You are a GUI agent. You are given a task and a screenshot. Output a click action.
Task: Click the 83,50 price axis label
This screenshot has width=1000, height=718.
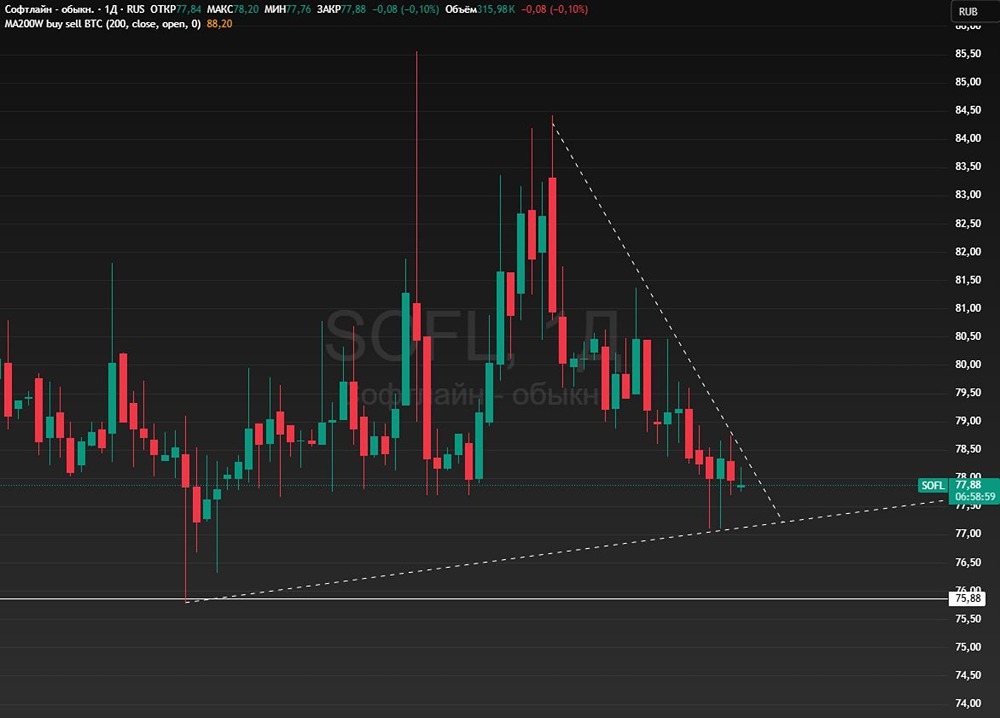968,166
